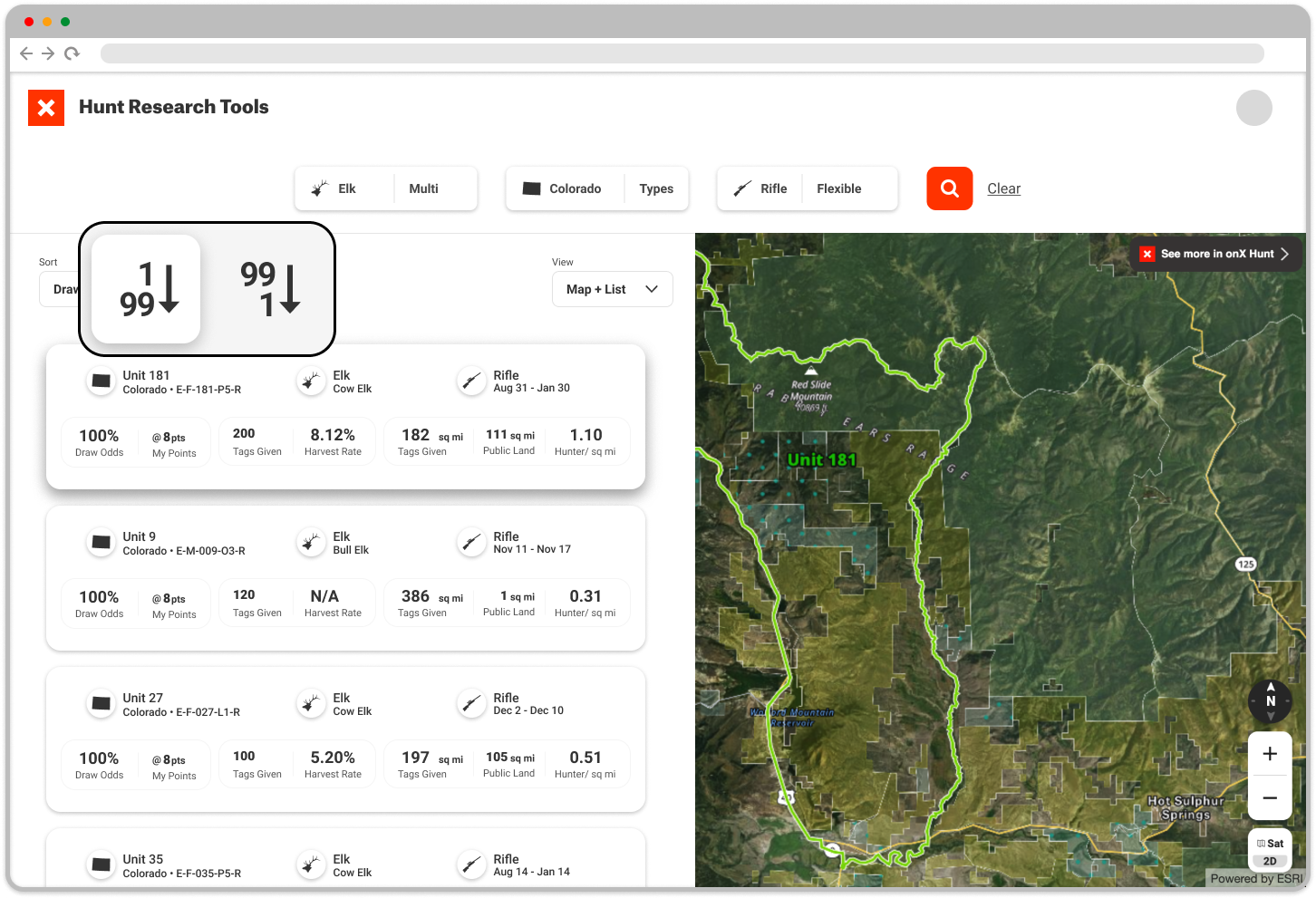Click Hot Sulphur Springs map label
Image resolution: width=1316 pixels, height=898 pixels.
point(1185,807)
